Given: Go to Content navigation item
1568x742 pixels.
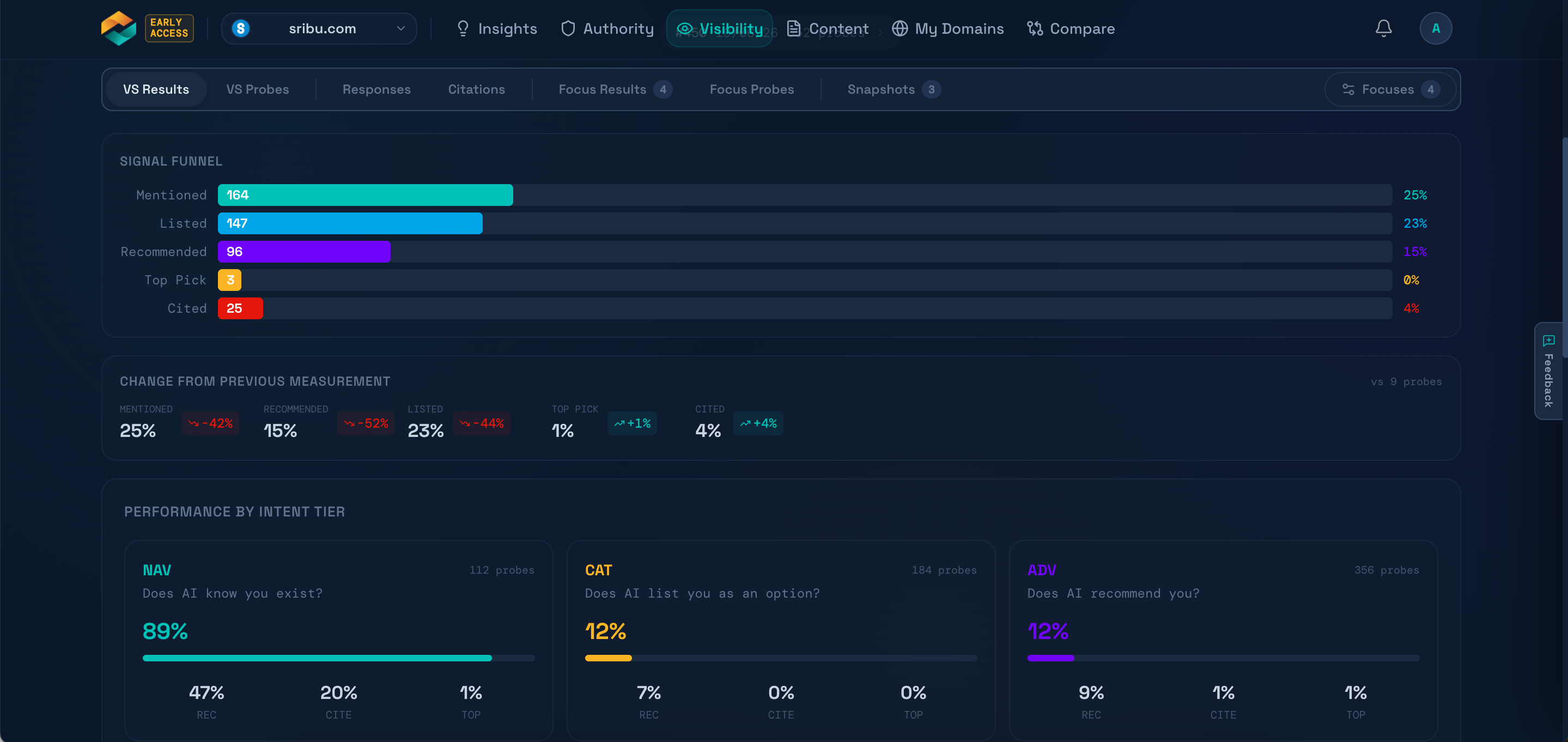Looking at the screenshot, I should pos(827,29).
